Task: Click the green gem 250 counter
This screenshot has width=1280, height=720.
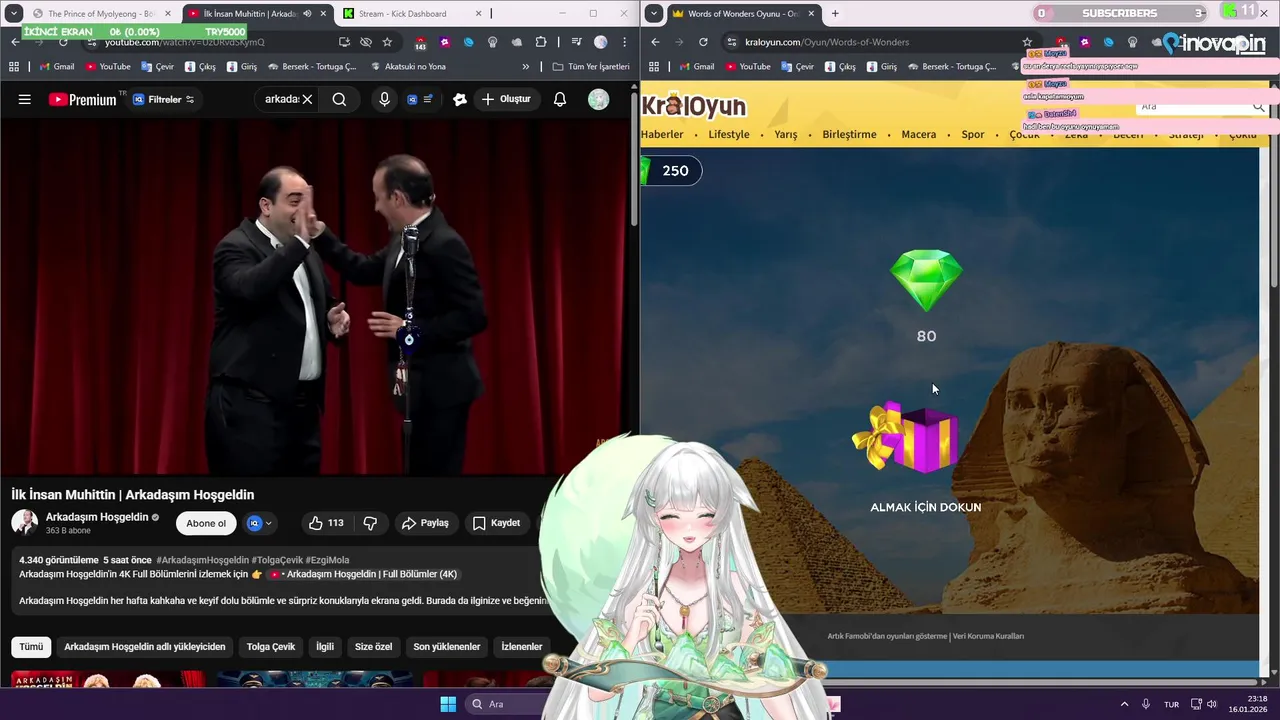Action: [672, 171]
